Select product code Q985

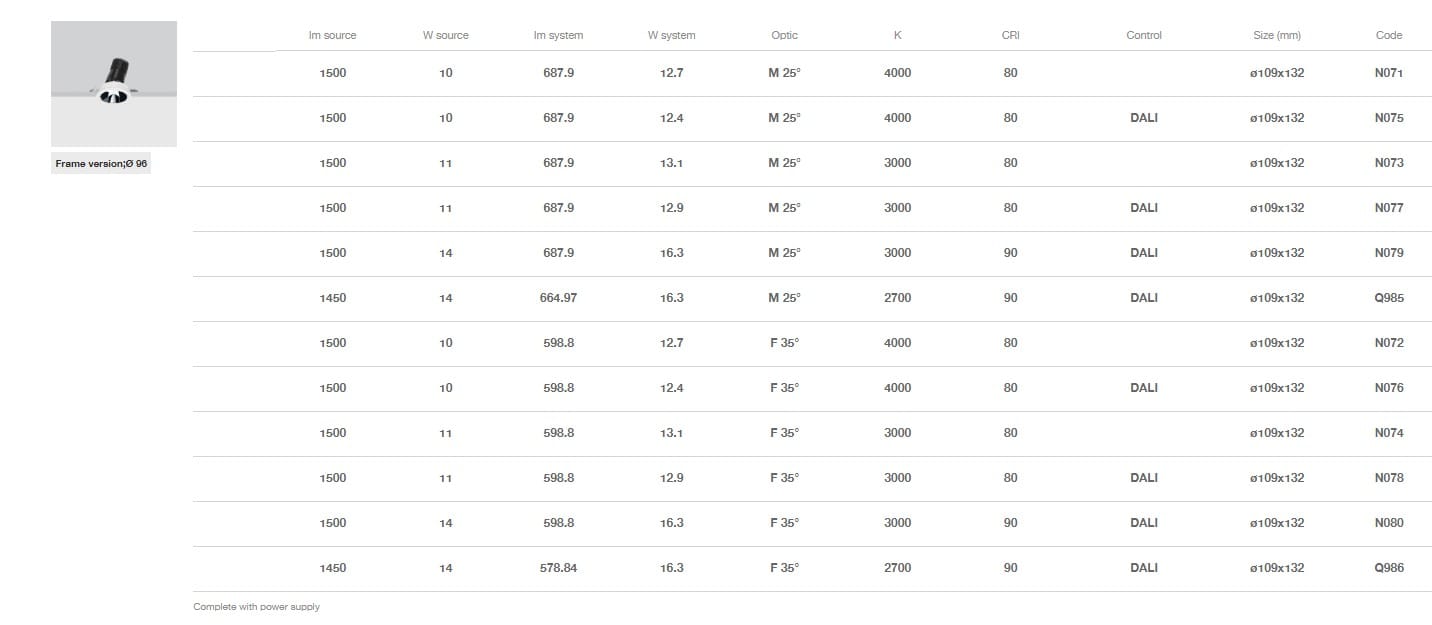[x=1389, y=298]
